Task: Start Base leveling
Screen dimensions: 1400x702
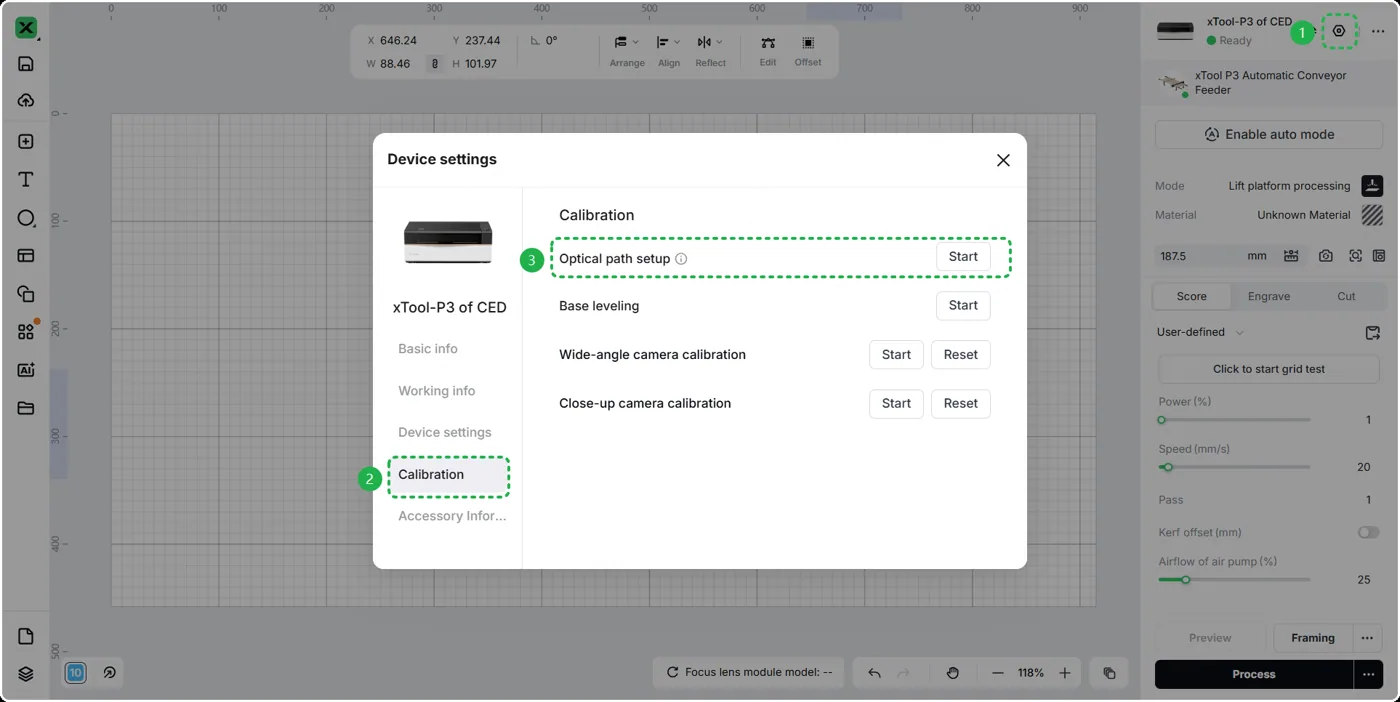Action: click(963, 306)
